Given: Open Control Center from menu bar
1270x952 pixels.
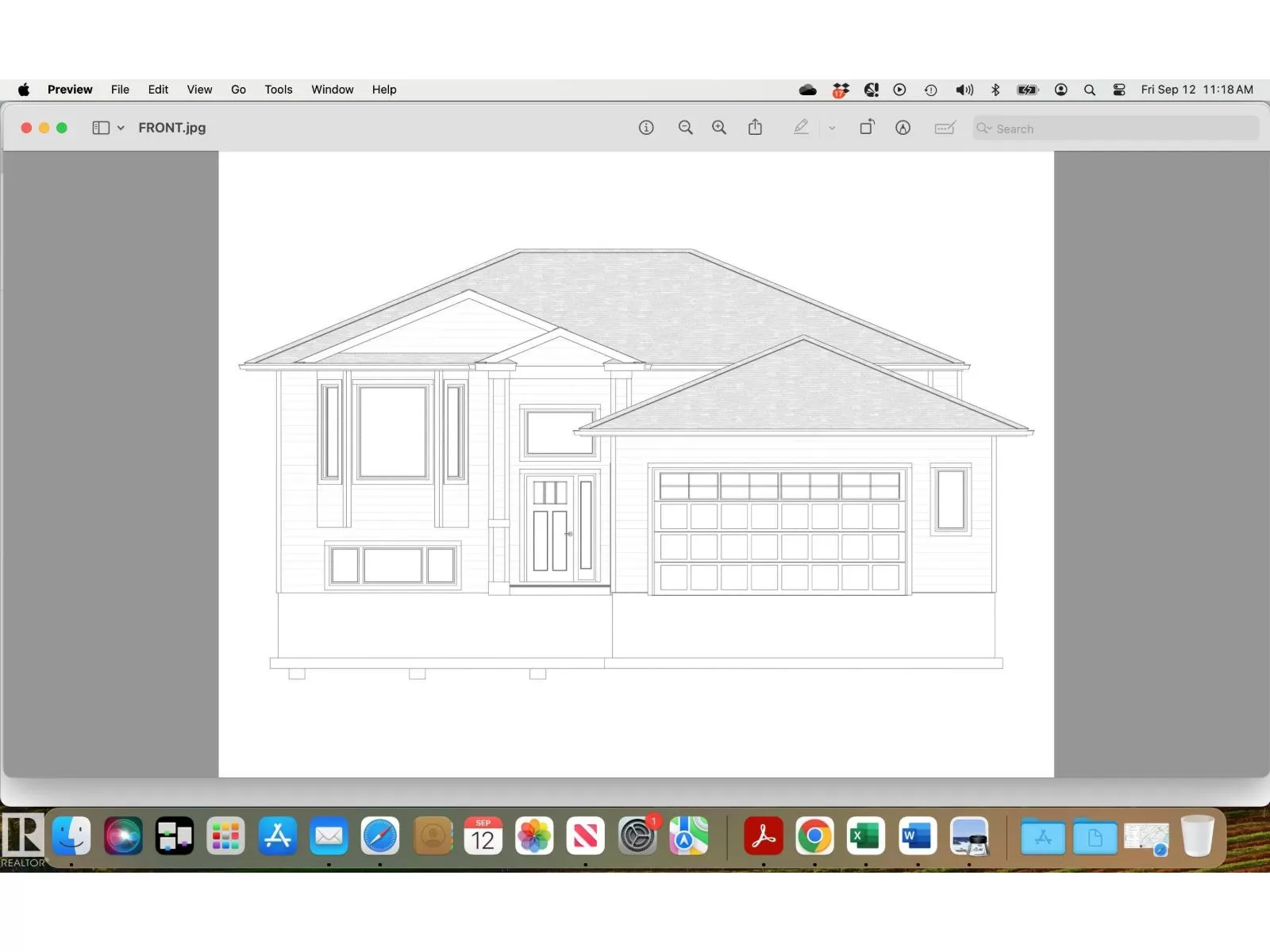Looking at the screenshot, I should pyautogui.click(x=1119, y=90).
